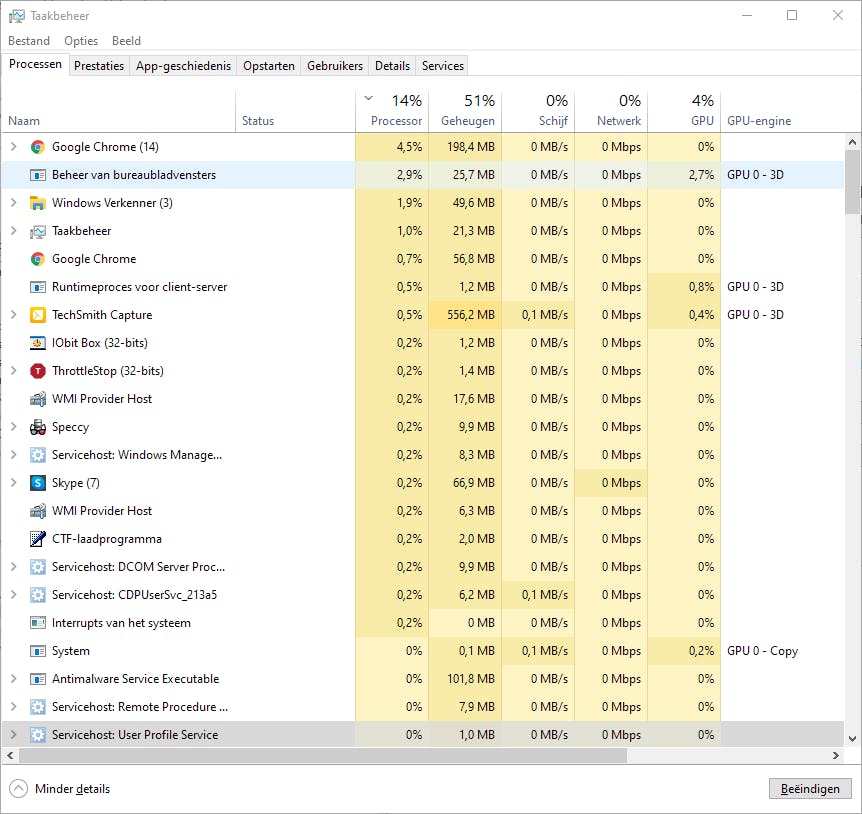The width and height of the screenshot is (862, 814).
Task: Click the TechSmith Capture icon
Action: [x=37, y=315]
